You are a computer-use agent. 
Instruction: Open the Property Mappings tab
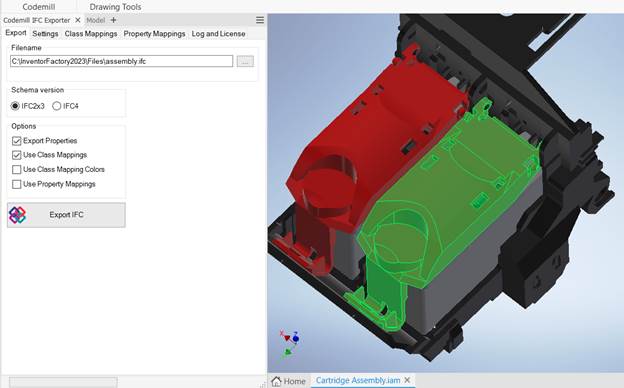(x=154, y=34)
